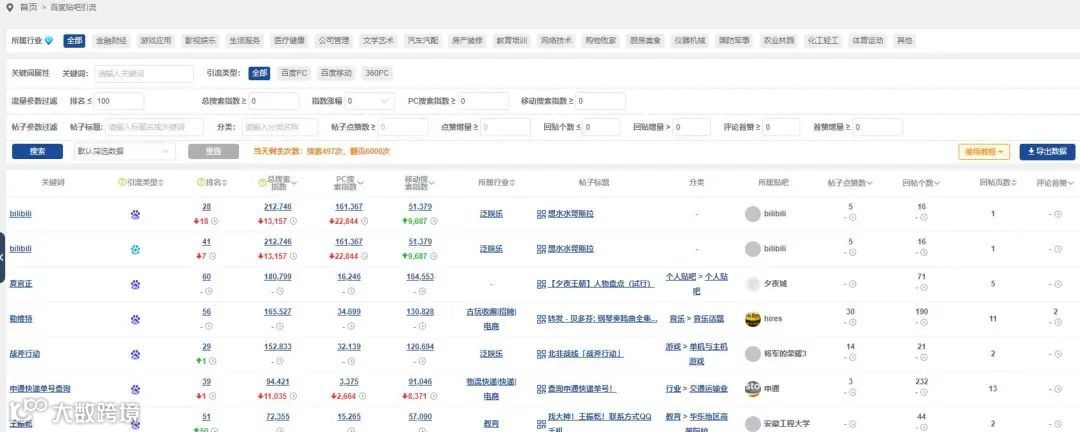The width and height of the screenshot is (1080, 432).
Task: Click the Baidu paw icon in the 战斧行动 row
Action: point(135,354)
